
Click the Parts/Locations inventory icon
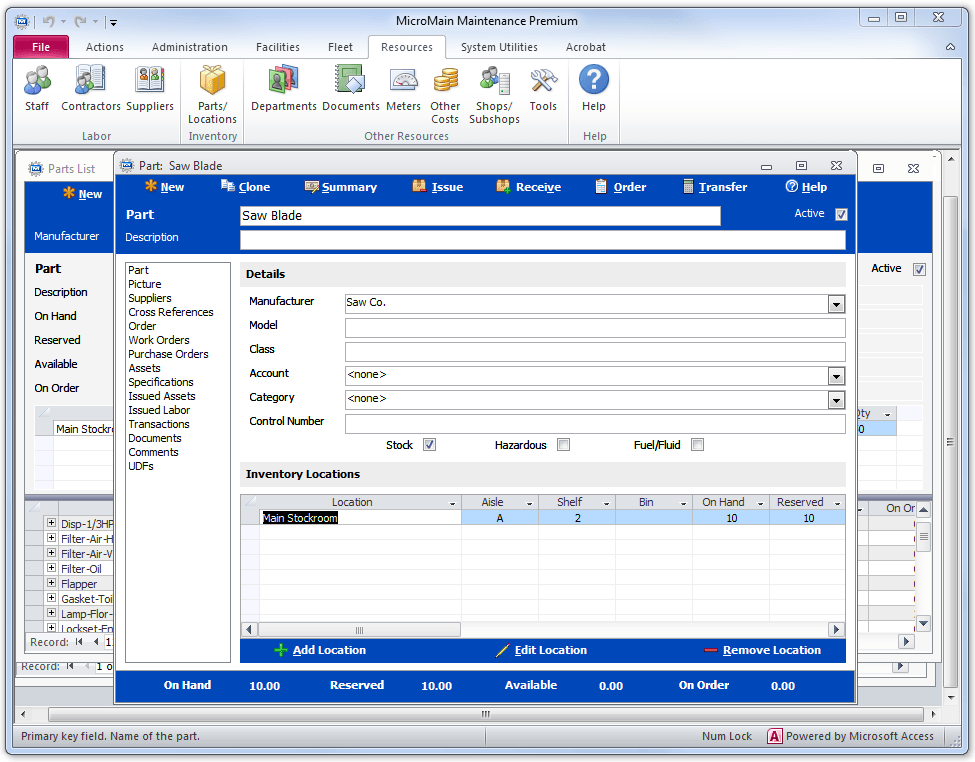(x=212, y=95)
